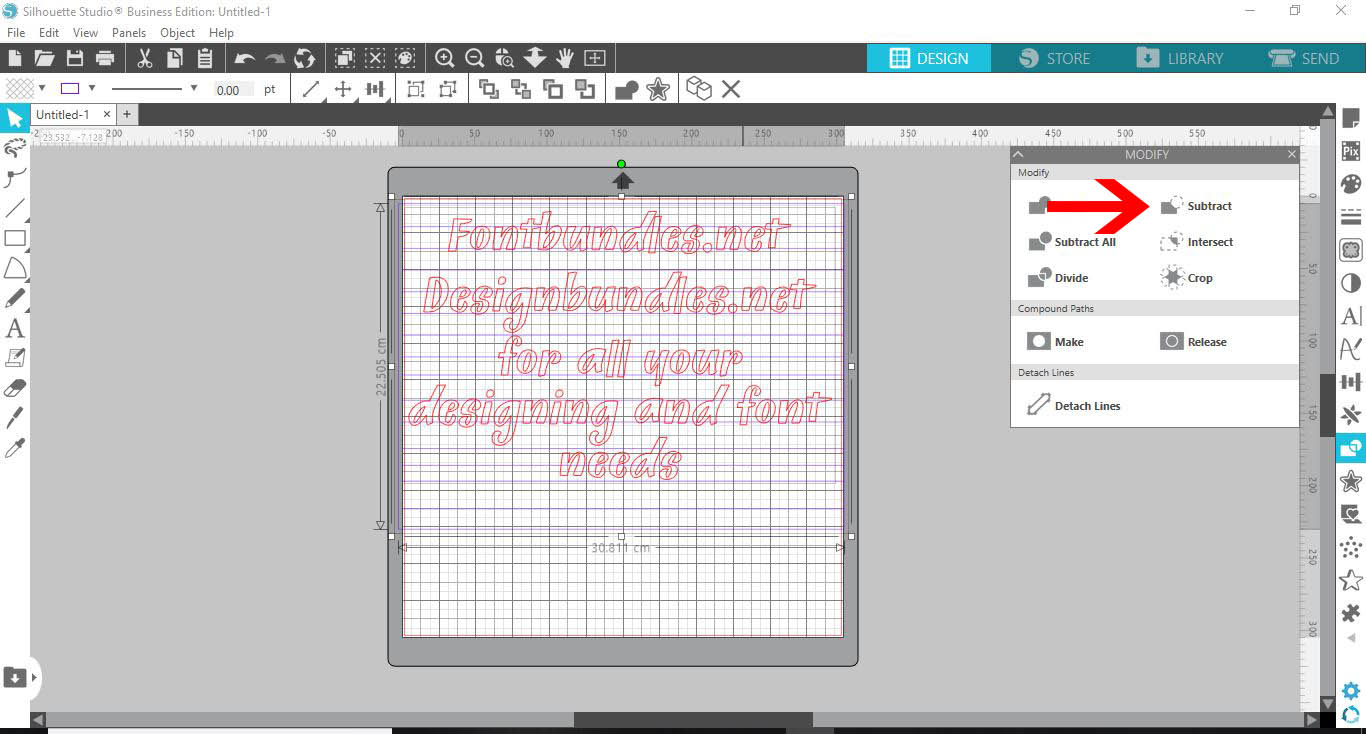Click the Detach Lines button
The image size is (1366, 734).
(x=1073, y=406)
